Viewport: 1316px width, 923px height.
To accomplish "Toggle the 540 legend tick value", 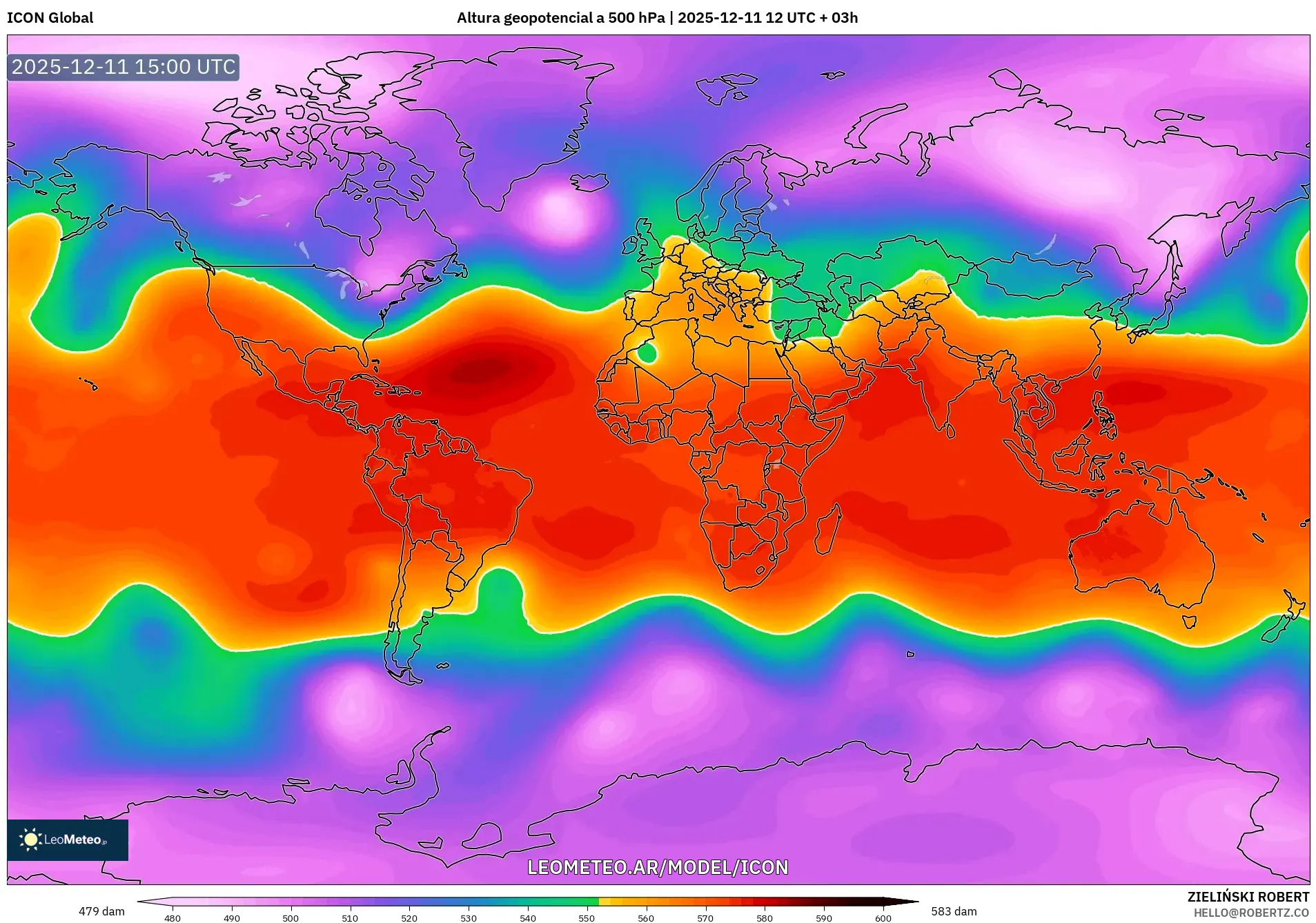I will (528, 917).
